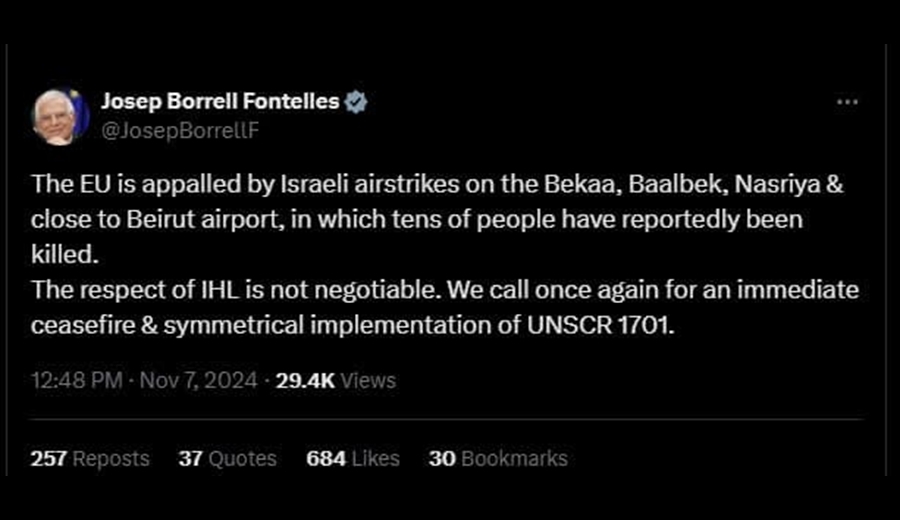Show the 257 Reposts list
Screen dimensions: 900x520
point(90,459)
